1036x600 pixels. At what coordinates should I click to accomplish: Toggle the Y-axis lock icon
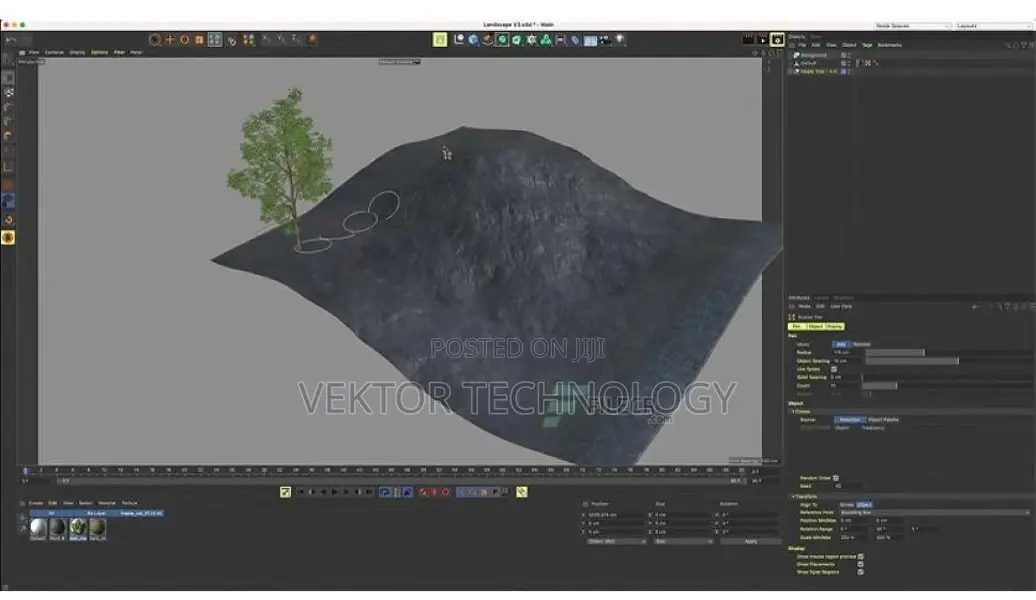281,40
